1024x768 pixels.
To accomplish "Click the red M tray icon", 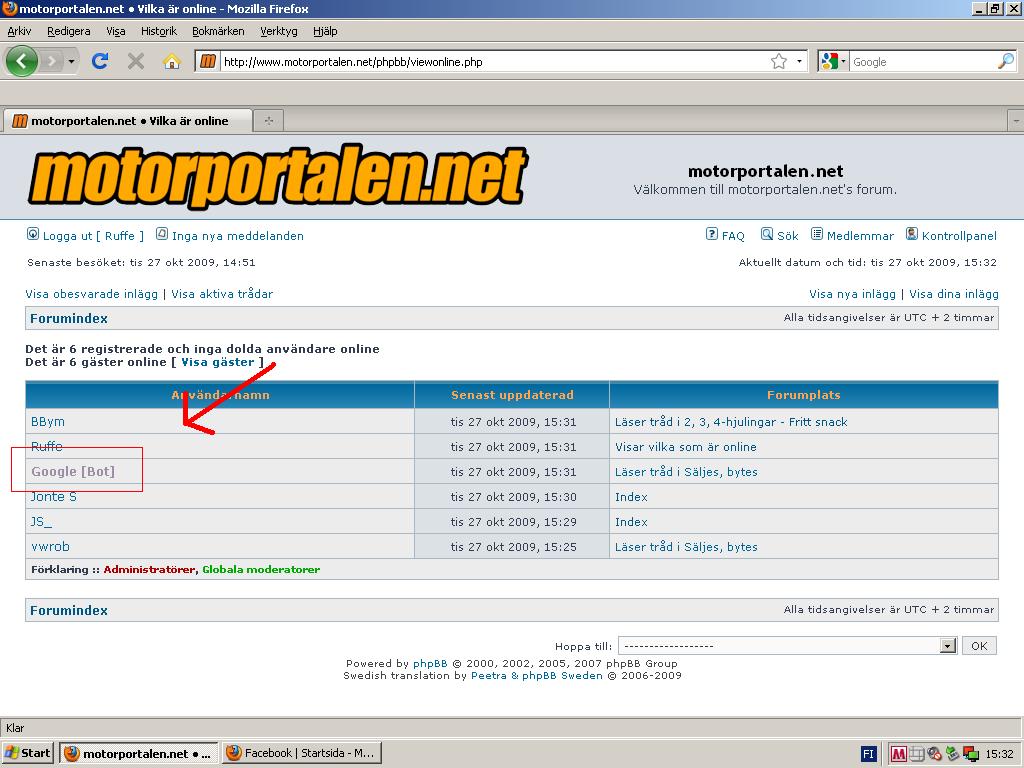I will (899, 754).
